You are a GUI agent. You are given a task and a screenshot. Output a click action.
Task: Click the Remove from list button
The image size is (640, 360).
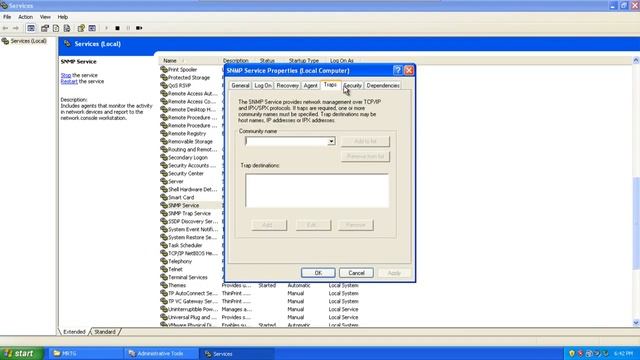[x=365, y=156]
